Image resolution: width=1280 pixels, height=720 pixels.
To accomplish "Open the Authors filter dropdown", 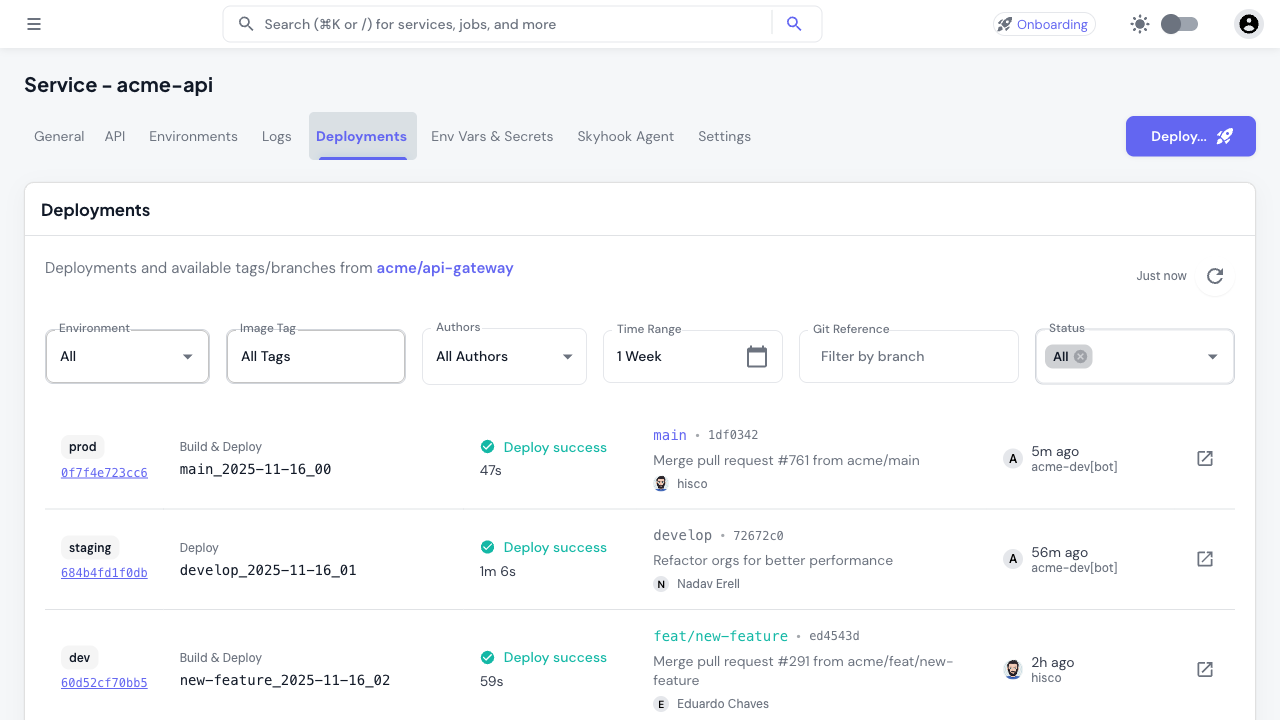I will pyautogui.click(x=569, y=356).
